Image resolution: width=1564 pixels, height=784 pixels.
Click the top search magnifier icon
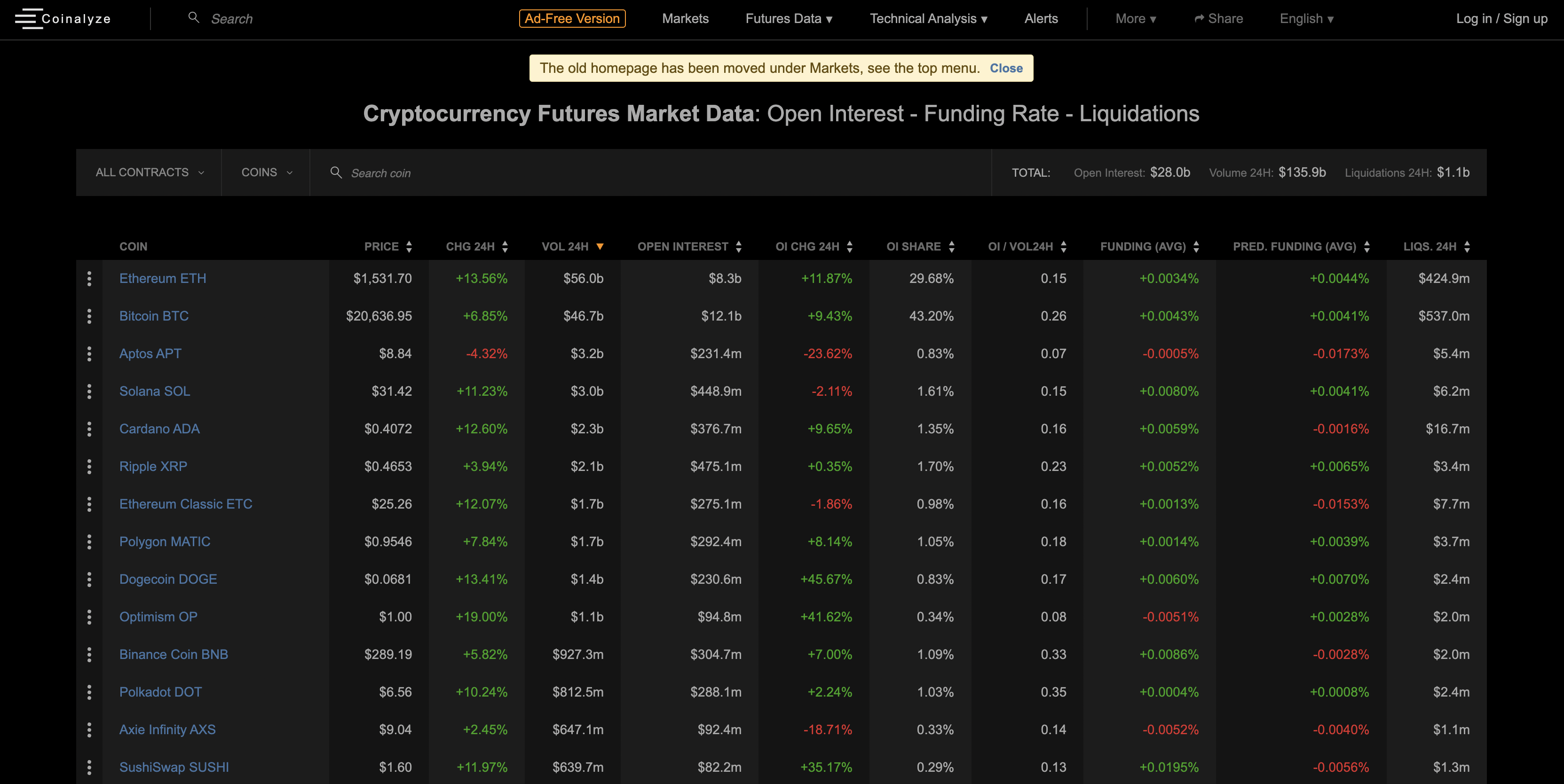click(x=194, y=17)
